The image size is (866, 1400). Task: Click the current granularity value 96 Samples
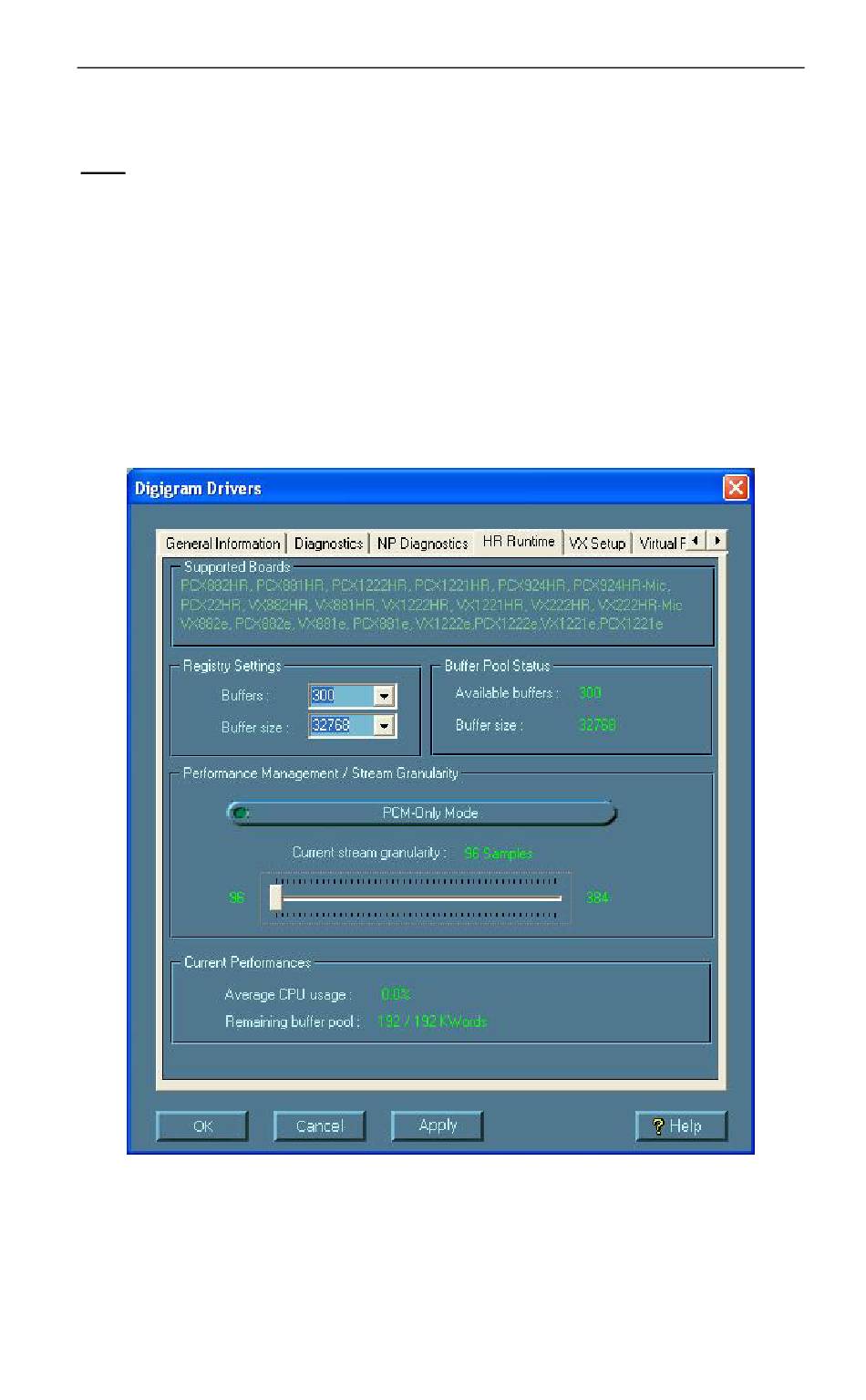pos(499,854)
